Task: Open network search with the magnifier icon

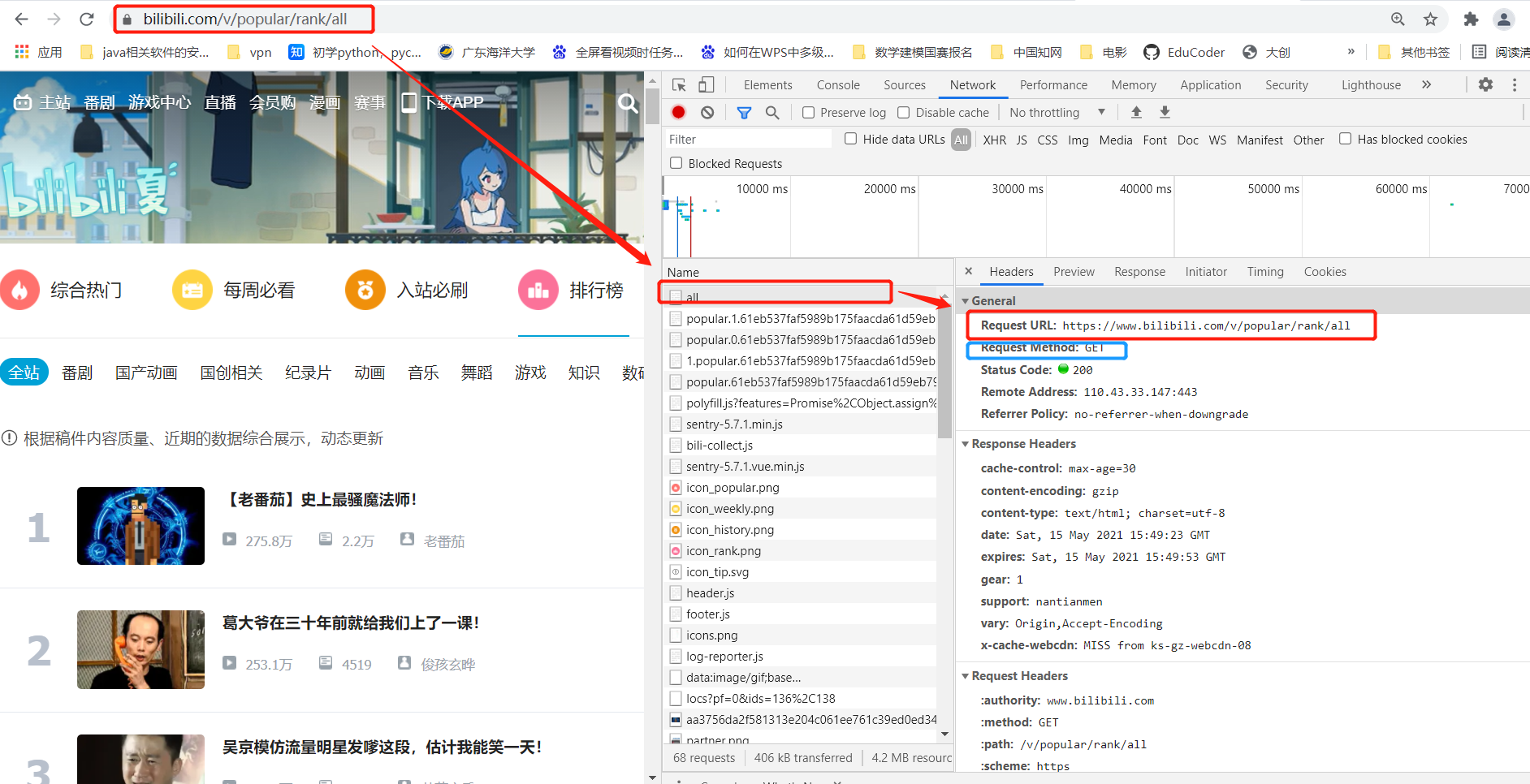Action: point(772,112)
